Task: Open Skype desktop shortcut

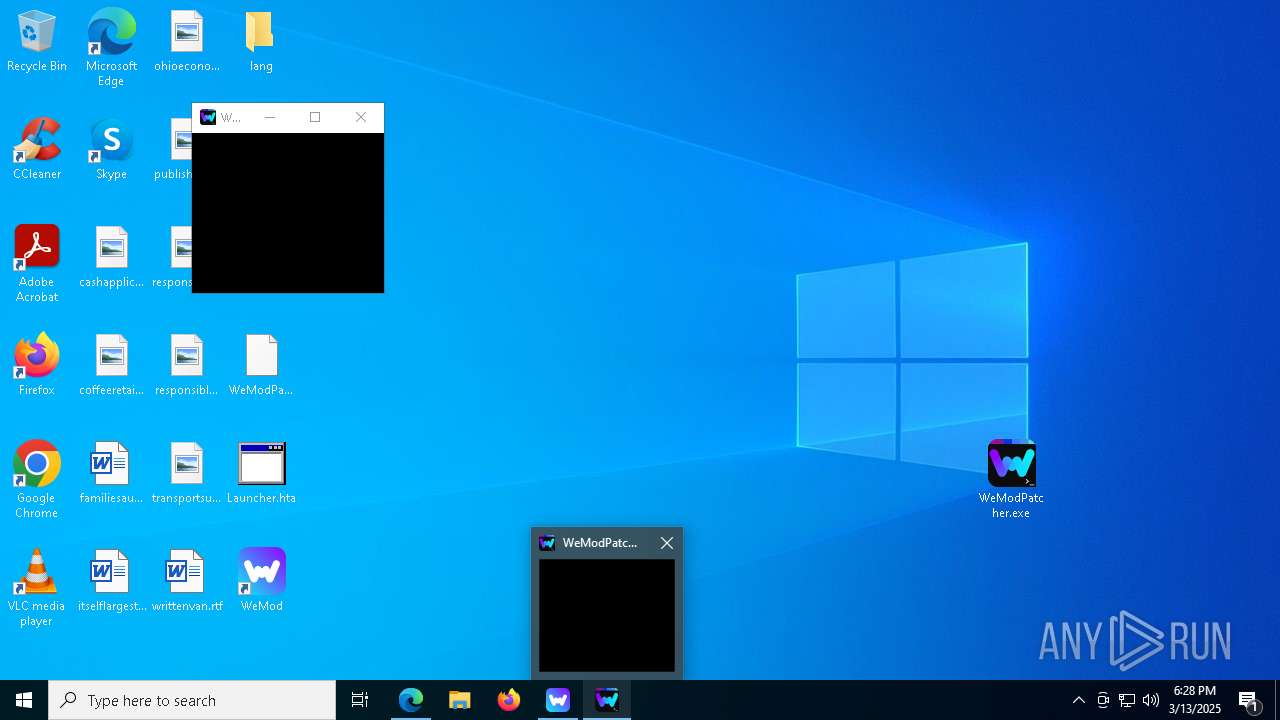Action: (x=111, y=149)
